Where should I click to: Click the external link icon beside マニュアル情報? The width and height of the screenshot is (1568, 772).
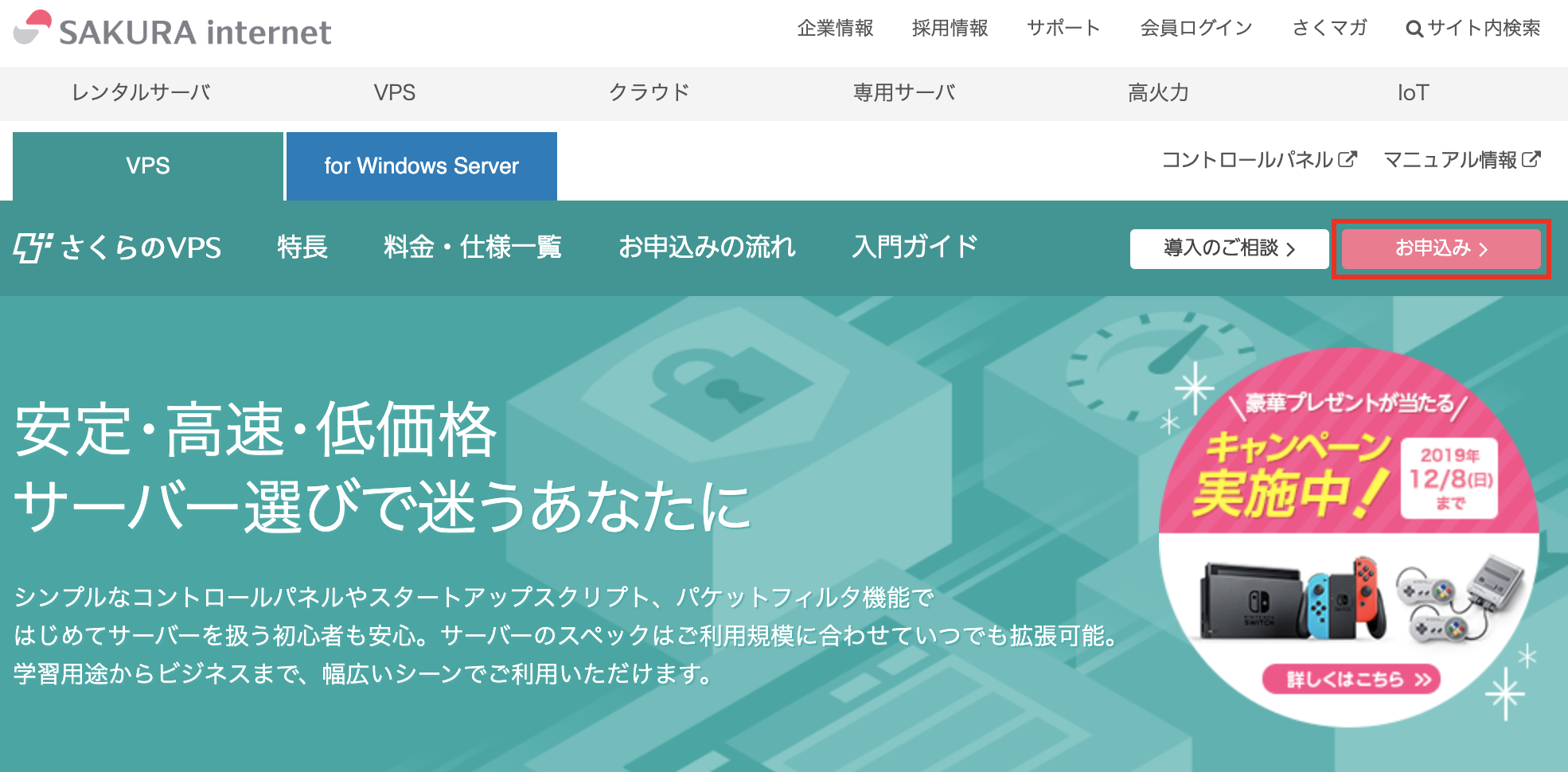click(1531, 159)
